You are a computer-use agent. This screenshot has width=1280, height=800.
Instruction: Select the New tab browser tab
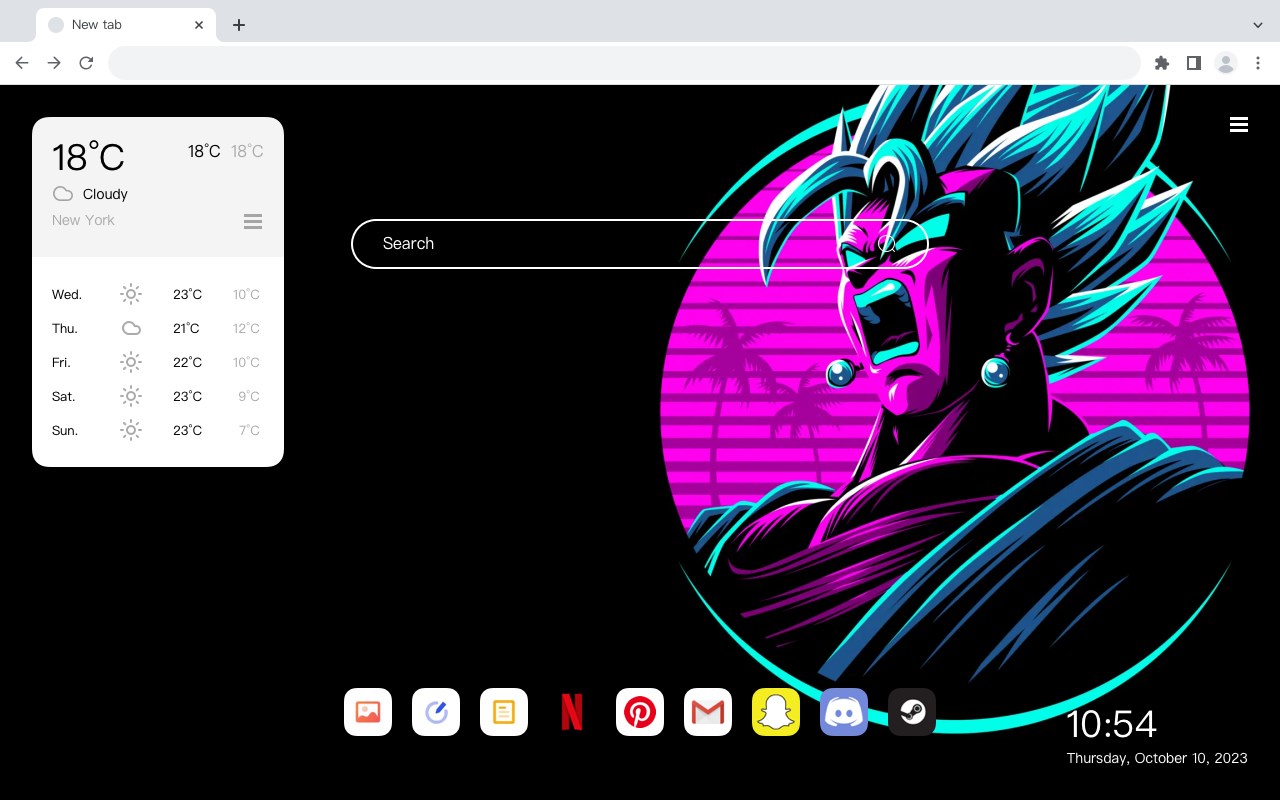tap(126, 25)
